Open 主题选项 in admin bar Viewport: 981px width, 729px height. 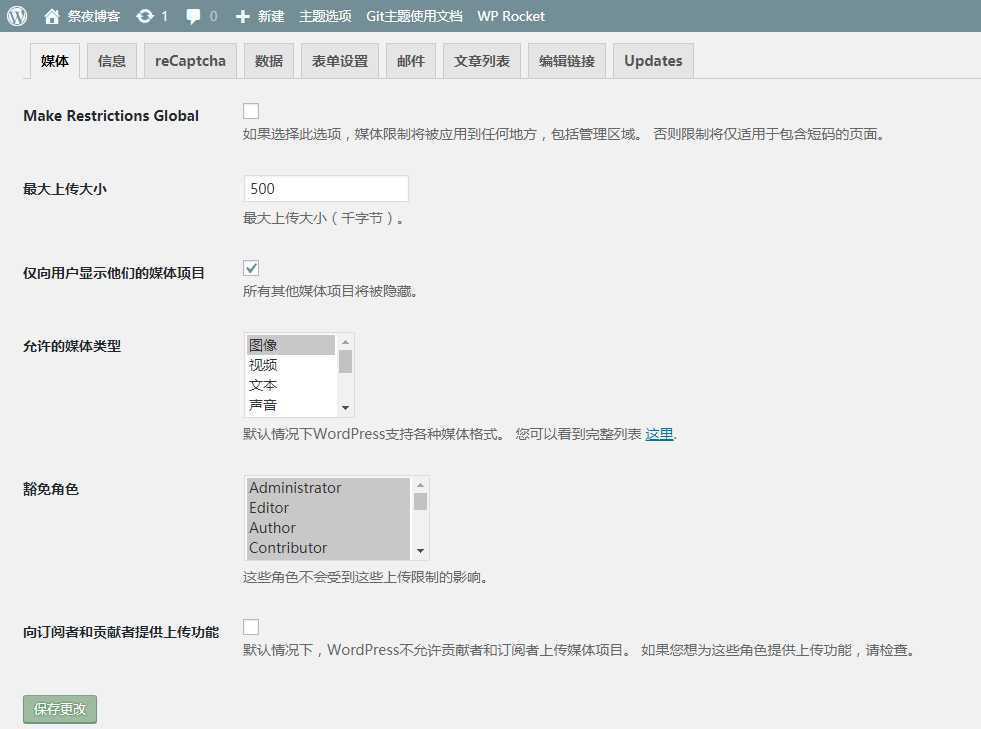[325, 16]
